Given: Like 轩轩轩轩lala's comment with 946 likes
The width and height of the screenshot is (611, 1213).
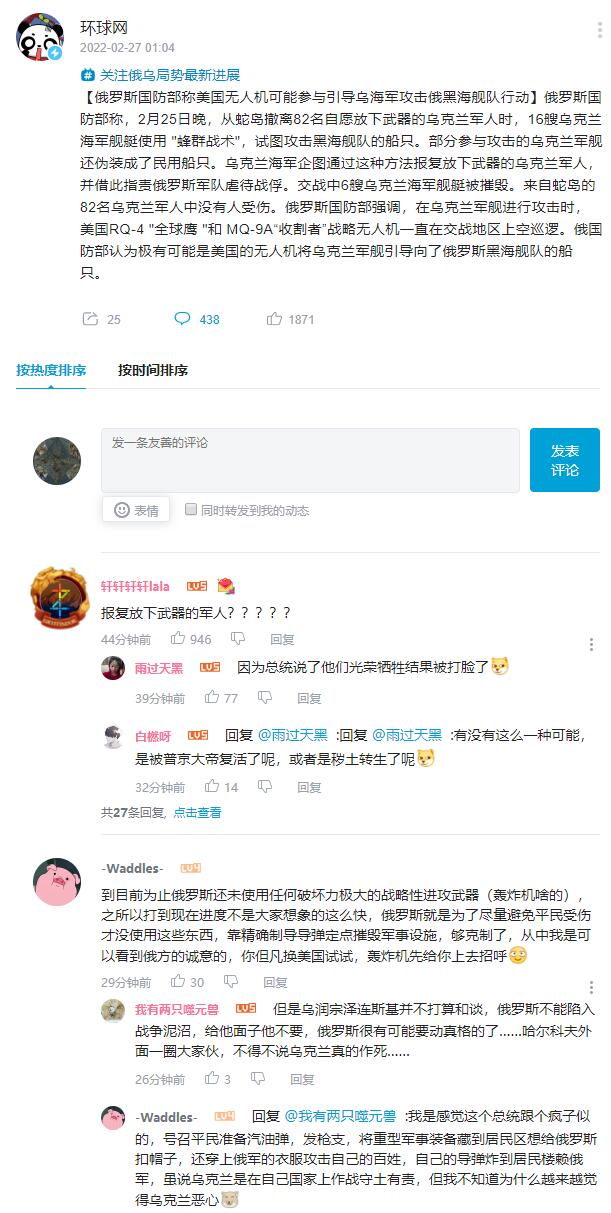Looking at the screenshot, I should click(178, 639).
